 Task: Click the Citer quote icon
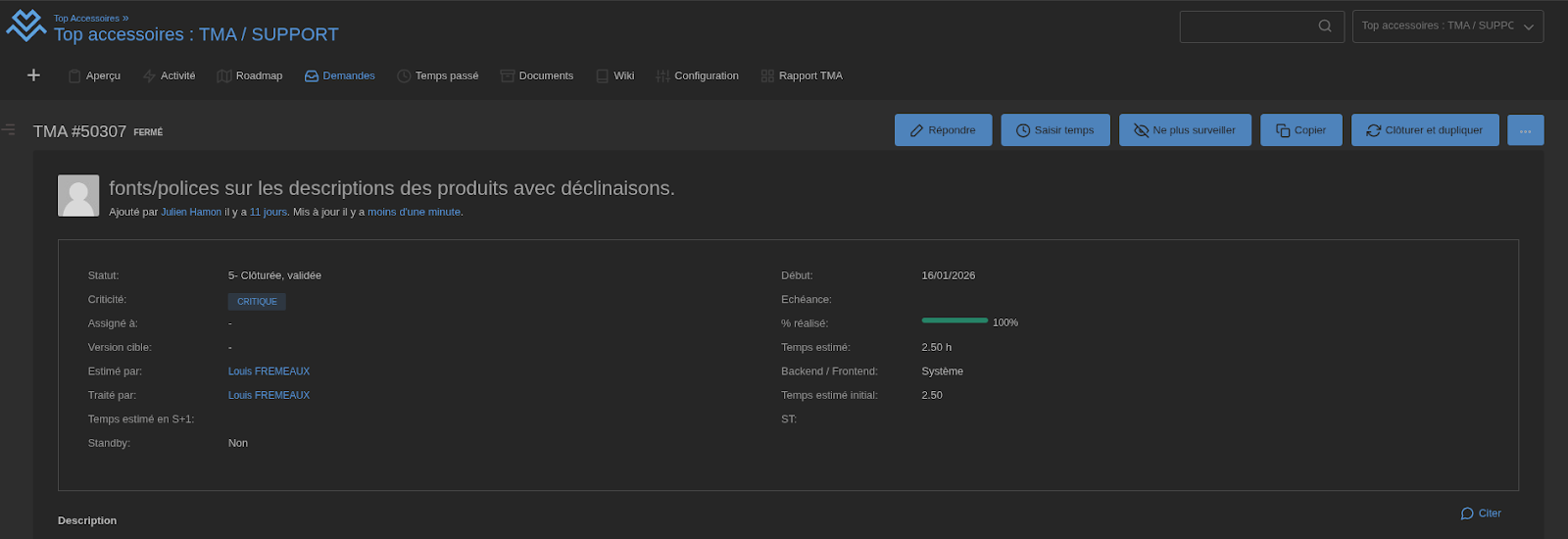click(1467, 514)
